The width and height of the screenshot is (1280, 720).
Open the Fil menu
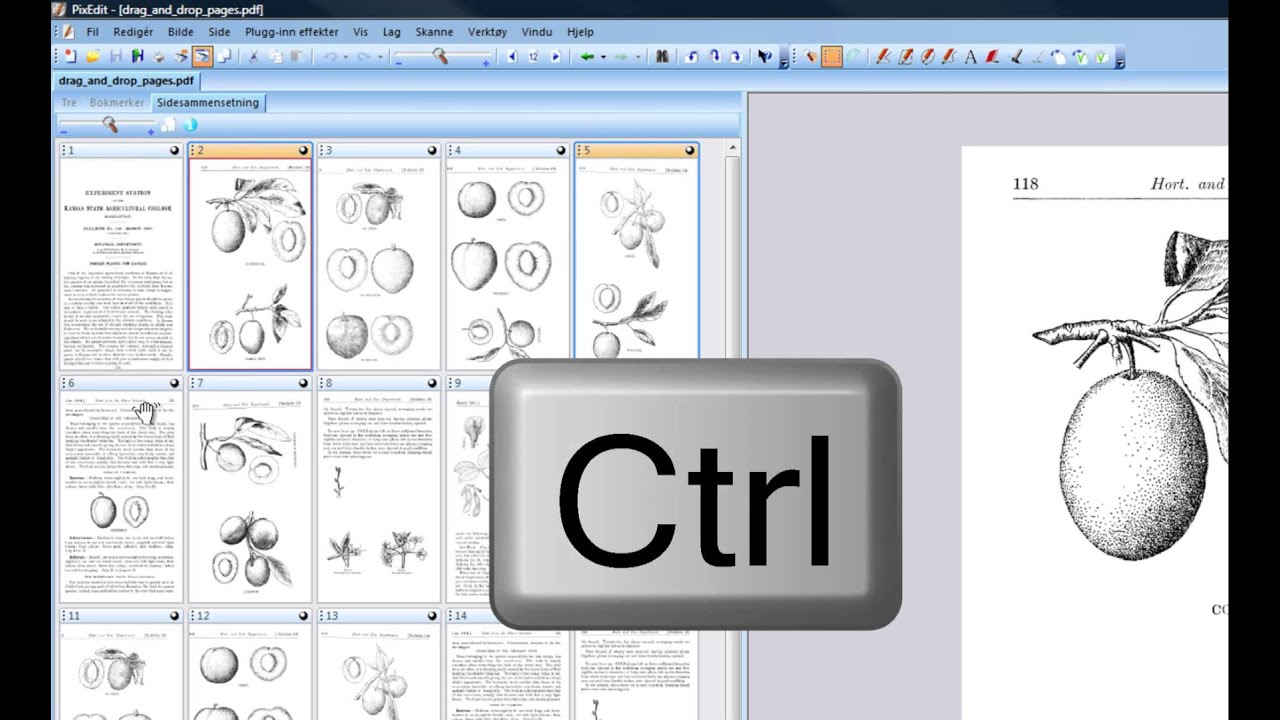click(x=92, y=32)
